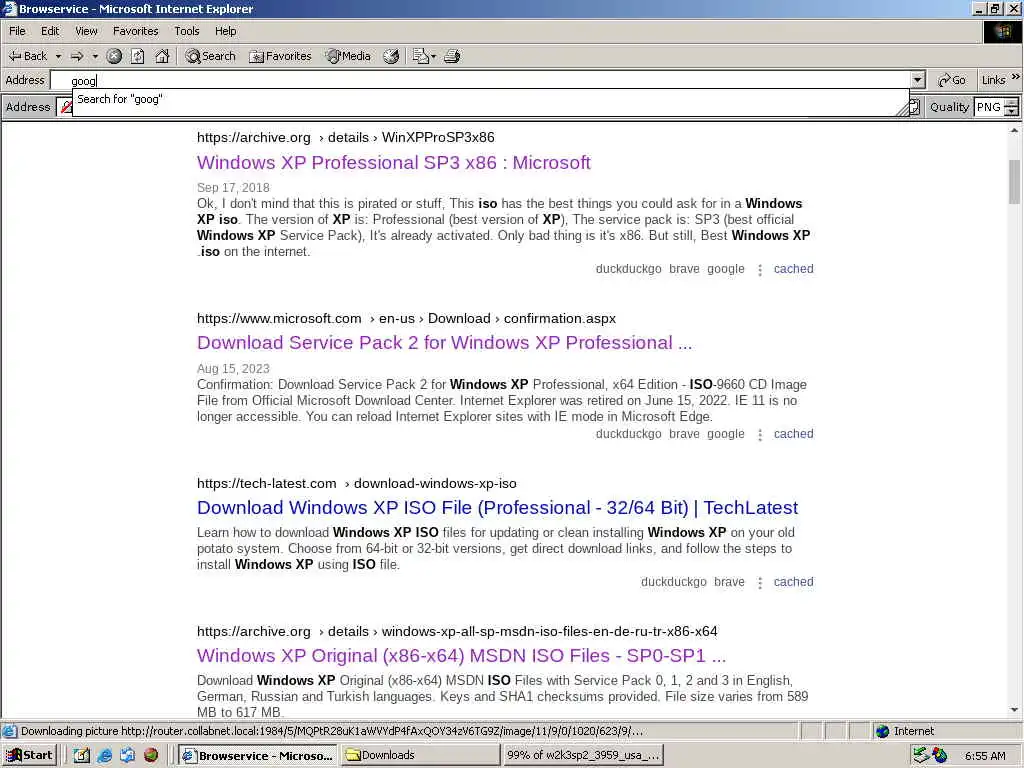
Task: Click the red round quick launch icon
Action: click(151, 756)
